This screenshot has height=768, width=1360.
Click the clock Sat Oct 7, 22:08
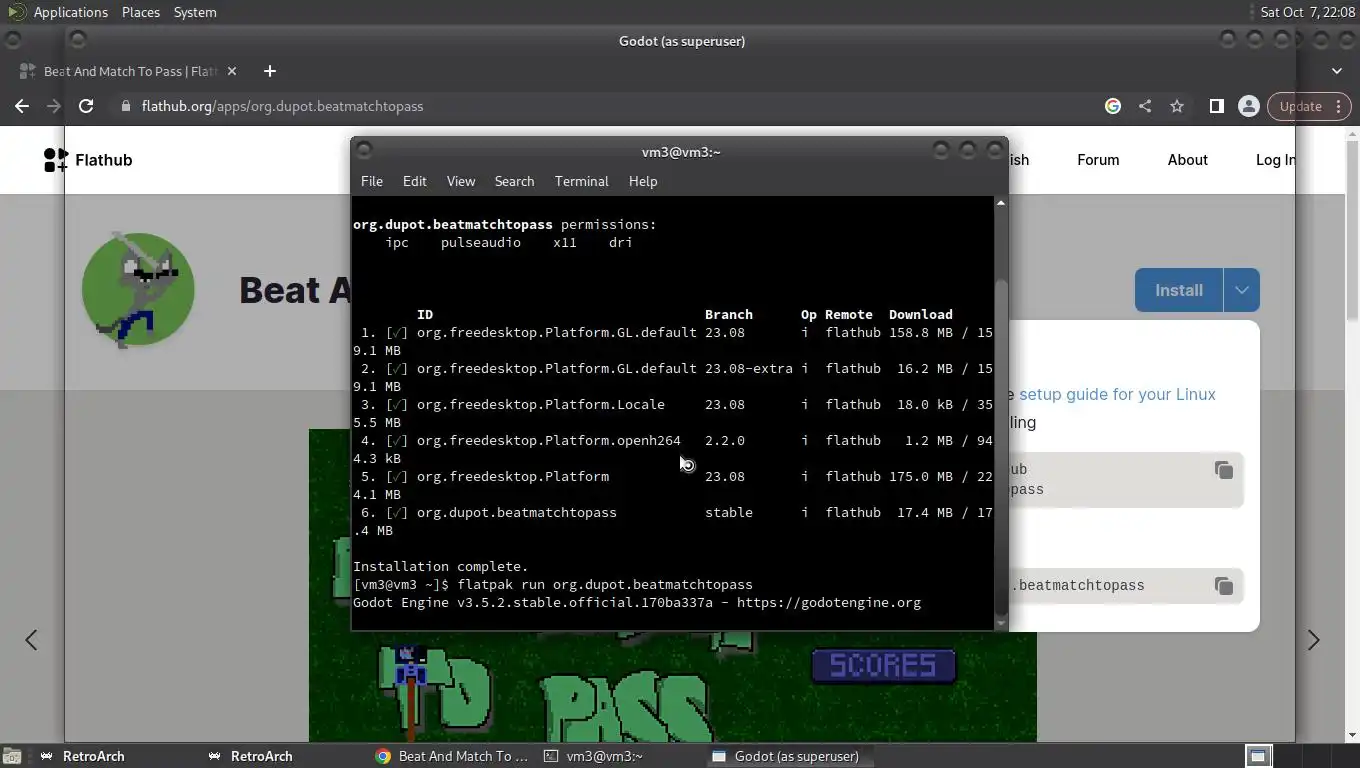(1307, 12)
